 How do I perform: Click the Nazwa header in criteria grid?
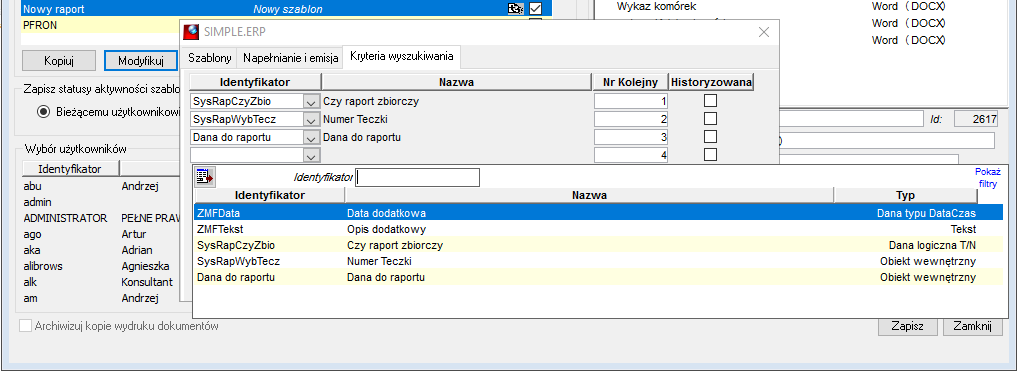pyautogui.click(x=457, y=82)
